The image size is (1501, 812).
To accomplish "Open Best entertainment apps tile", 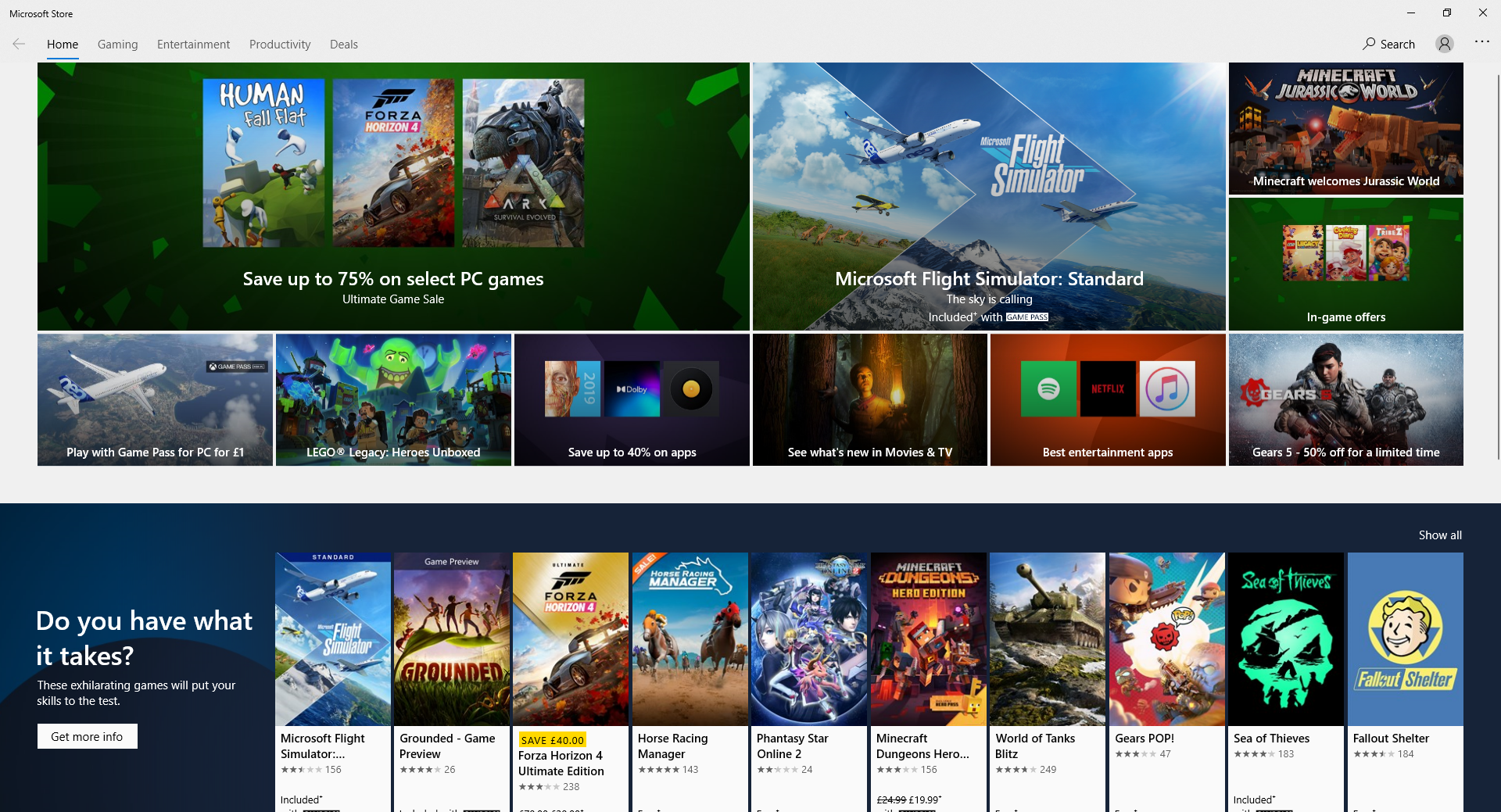I will pos(1108,400).
